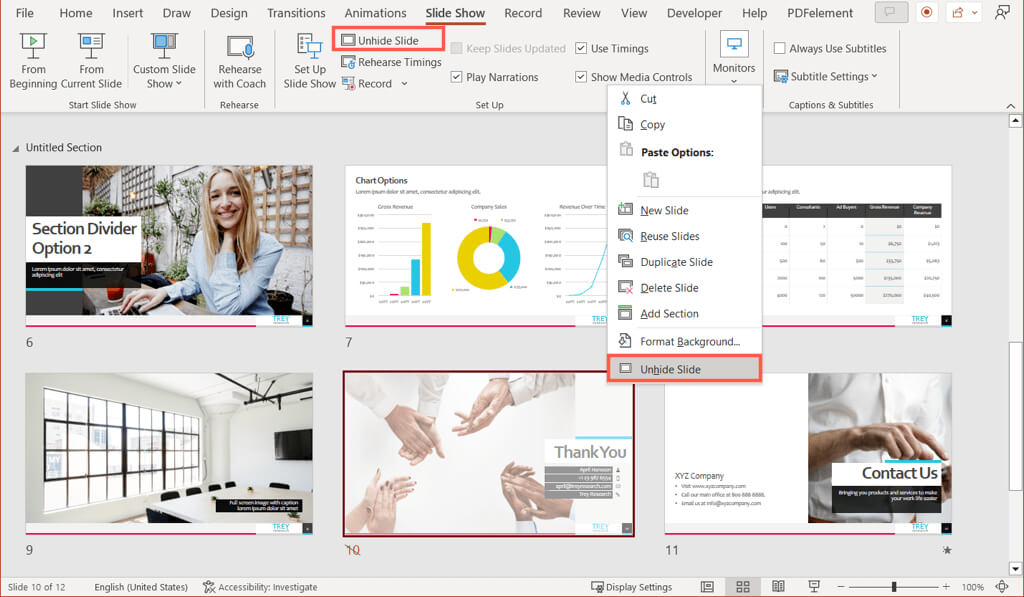
Task: Click zoom in plus button
Action: pyautogui.click(x=946, y=587)
